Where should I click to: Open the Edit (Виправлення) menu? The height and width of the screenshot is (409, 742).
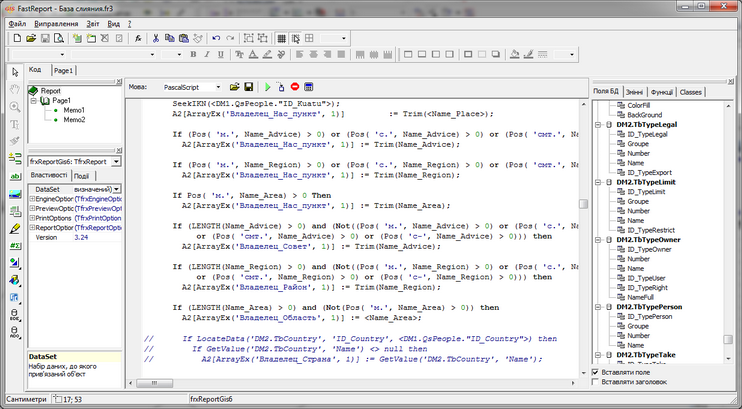56,24
